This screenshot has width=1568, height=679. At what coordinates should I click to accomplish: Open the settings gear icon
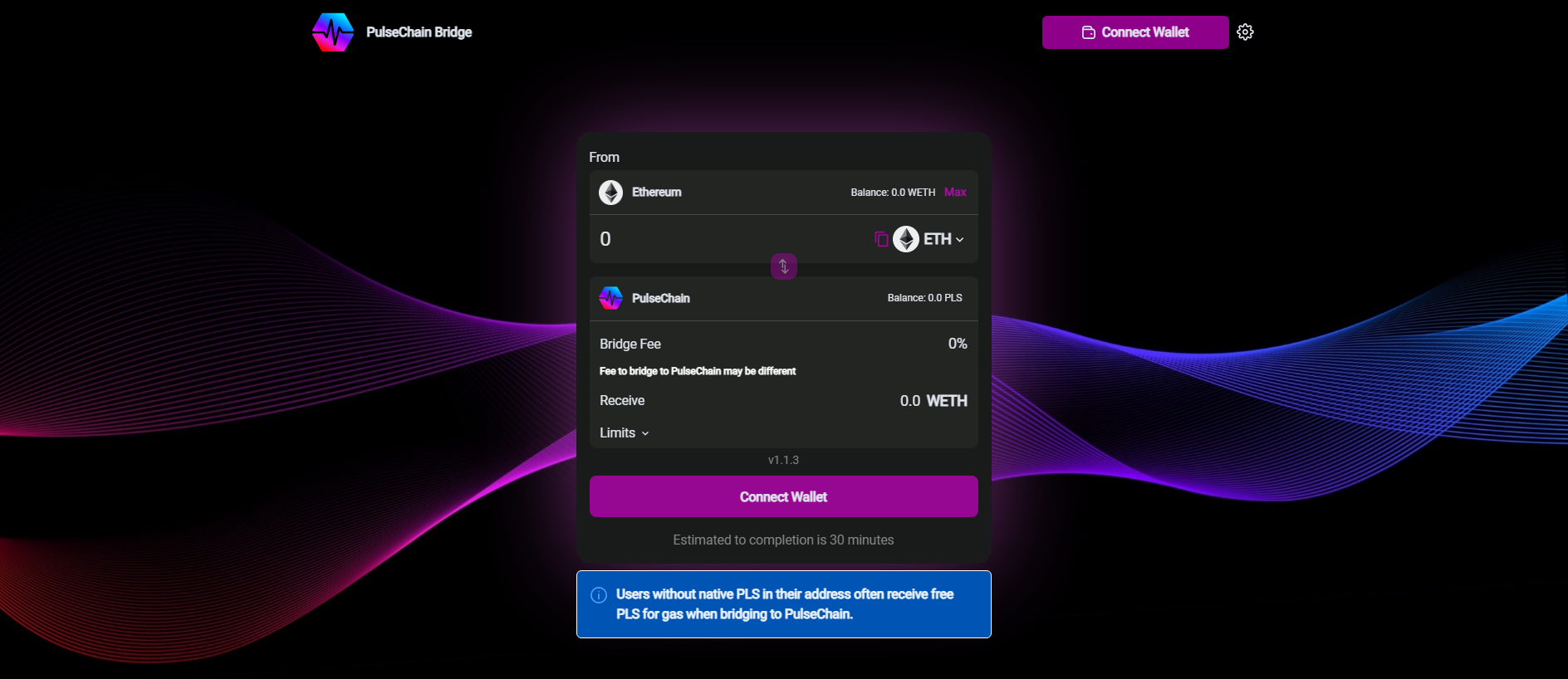tap(1245, 32)
